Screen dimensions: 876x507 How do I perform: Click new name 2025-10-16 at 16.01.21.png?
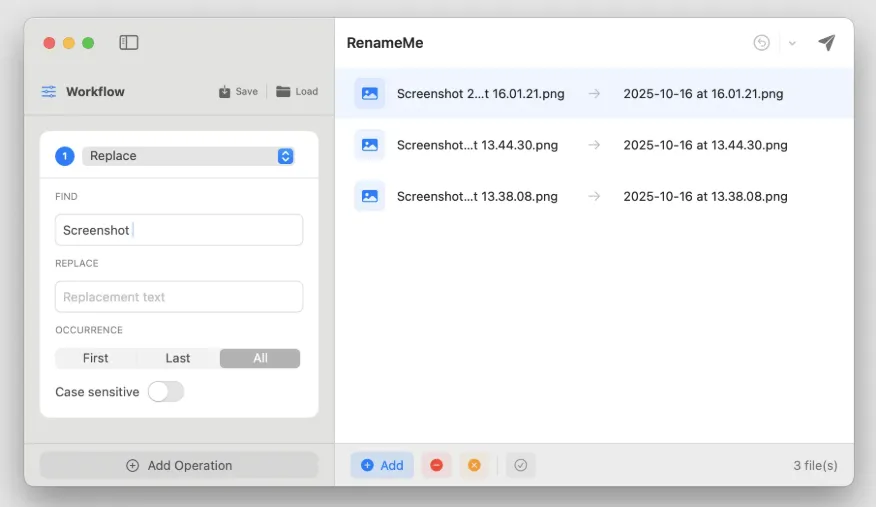tap(703, 94)
